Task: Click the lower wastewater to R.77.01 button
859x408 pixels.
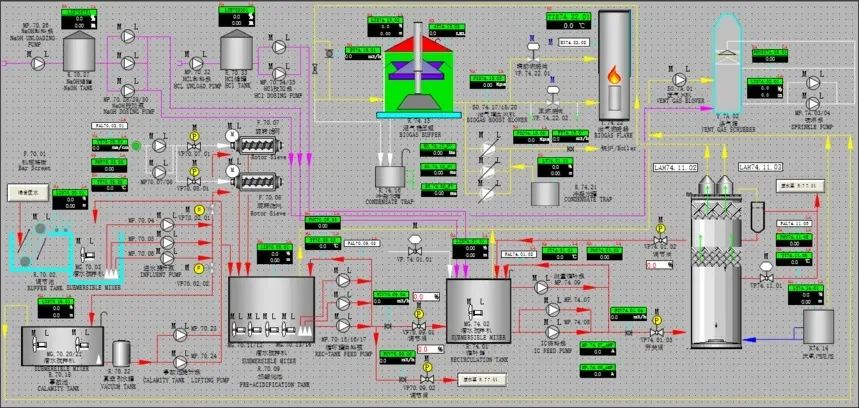Action: 482,379
